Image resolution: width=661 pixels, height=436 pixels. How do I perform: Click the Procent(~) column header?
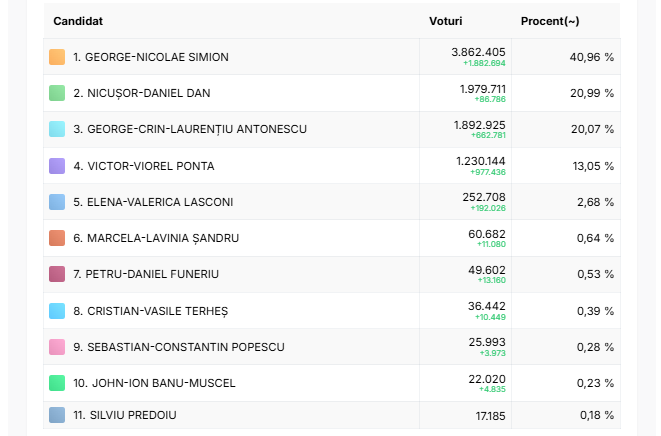tap(550, 21)
